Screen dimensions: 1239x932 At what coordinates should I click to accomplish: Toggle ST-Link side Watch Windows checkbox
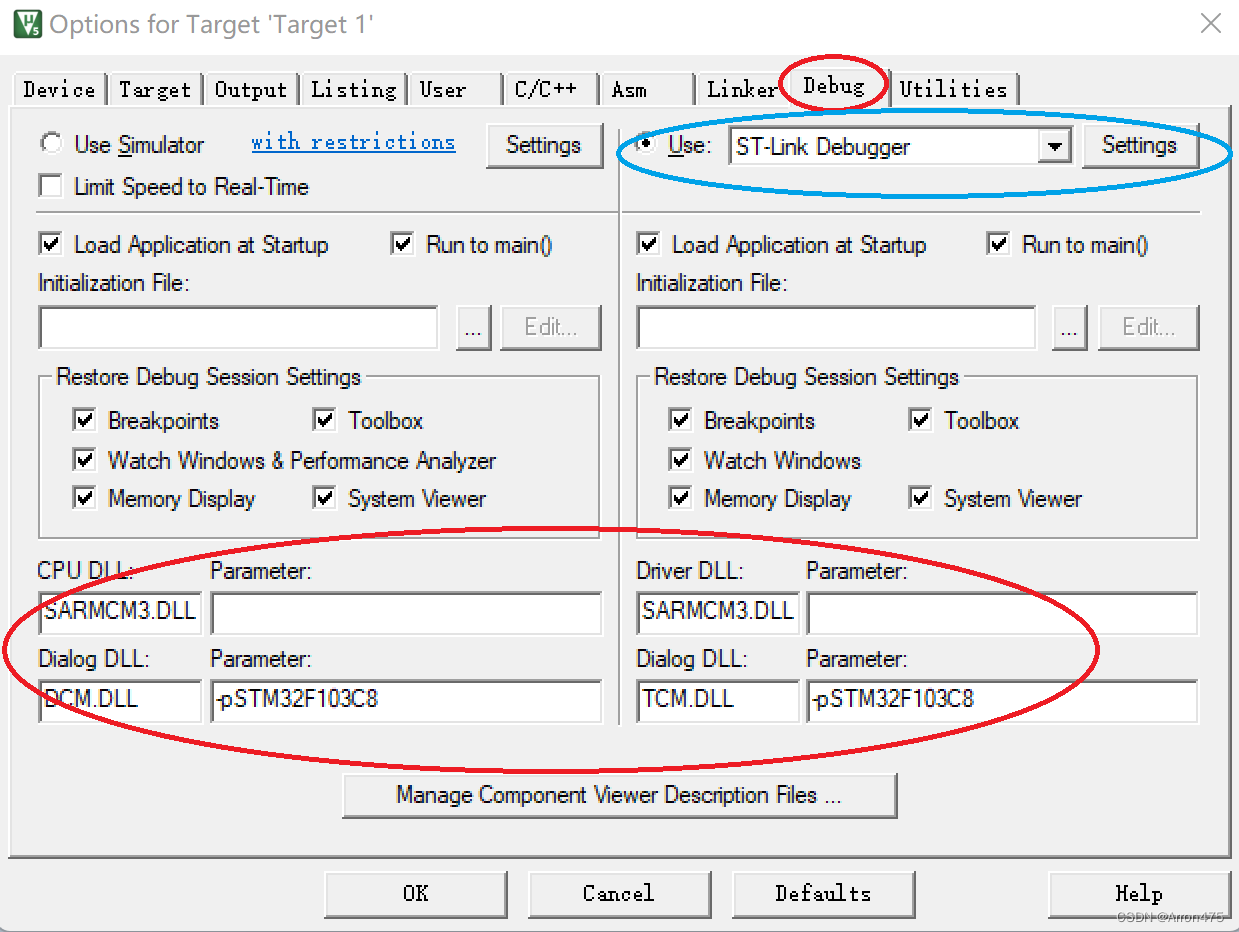(x=680, y=460)
